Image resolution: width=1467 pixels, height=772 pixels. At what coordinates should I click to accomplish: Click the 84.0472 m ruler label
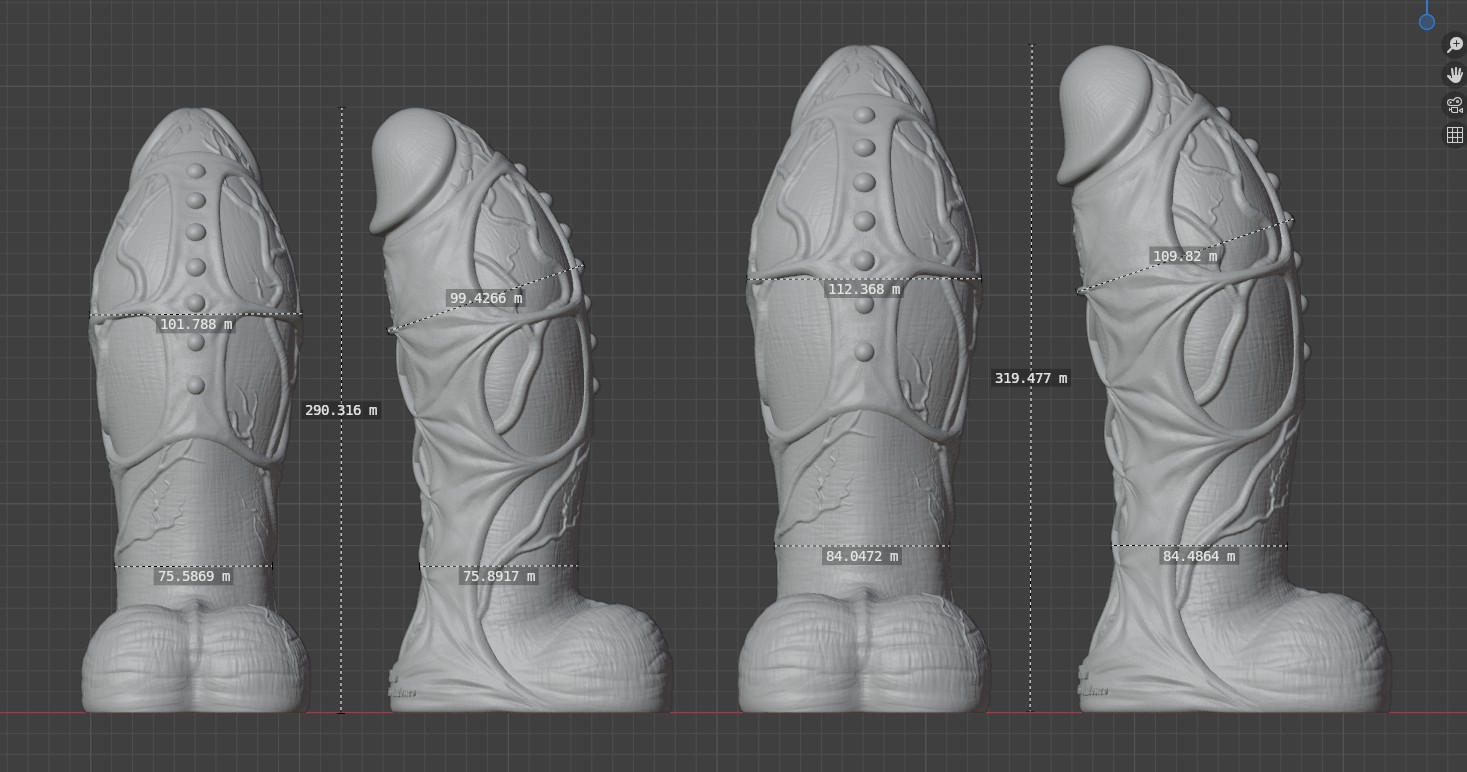(x=862, y=556)
